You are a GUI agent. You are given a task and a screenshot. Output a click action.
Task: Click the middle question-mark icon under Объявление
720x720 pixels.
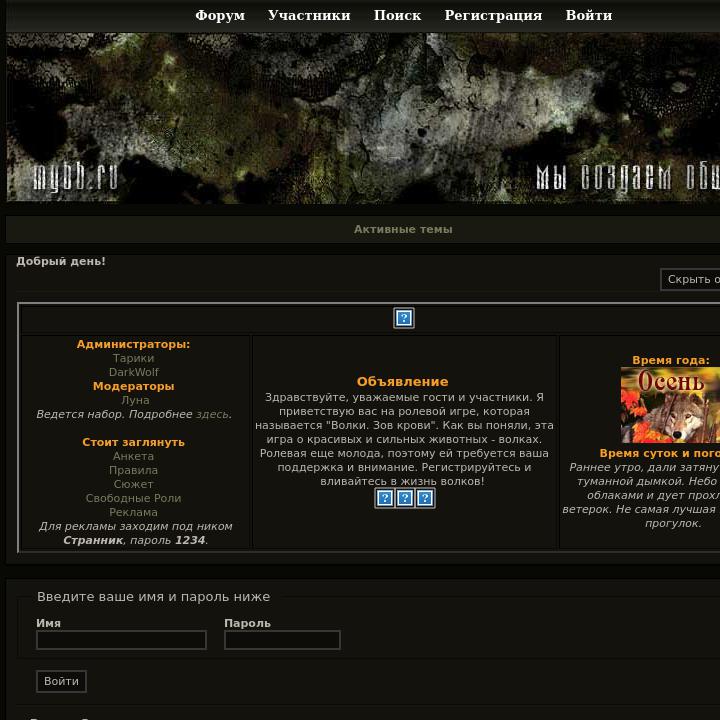pyautogui.click(x=405, y=498)
